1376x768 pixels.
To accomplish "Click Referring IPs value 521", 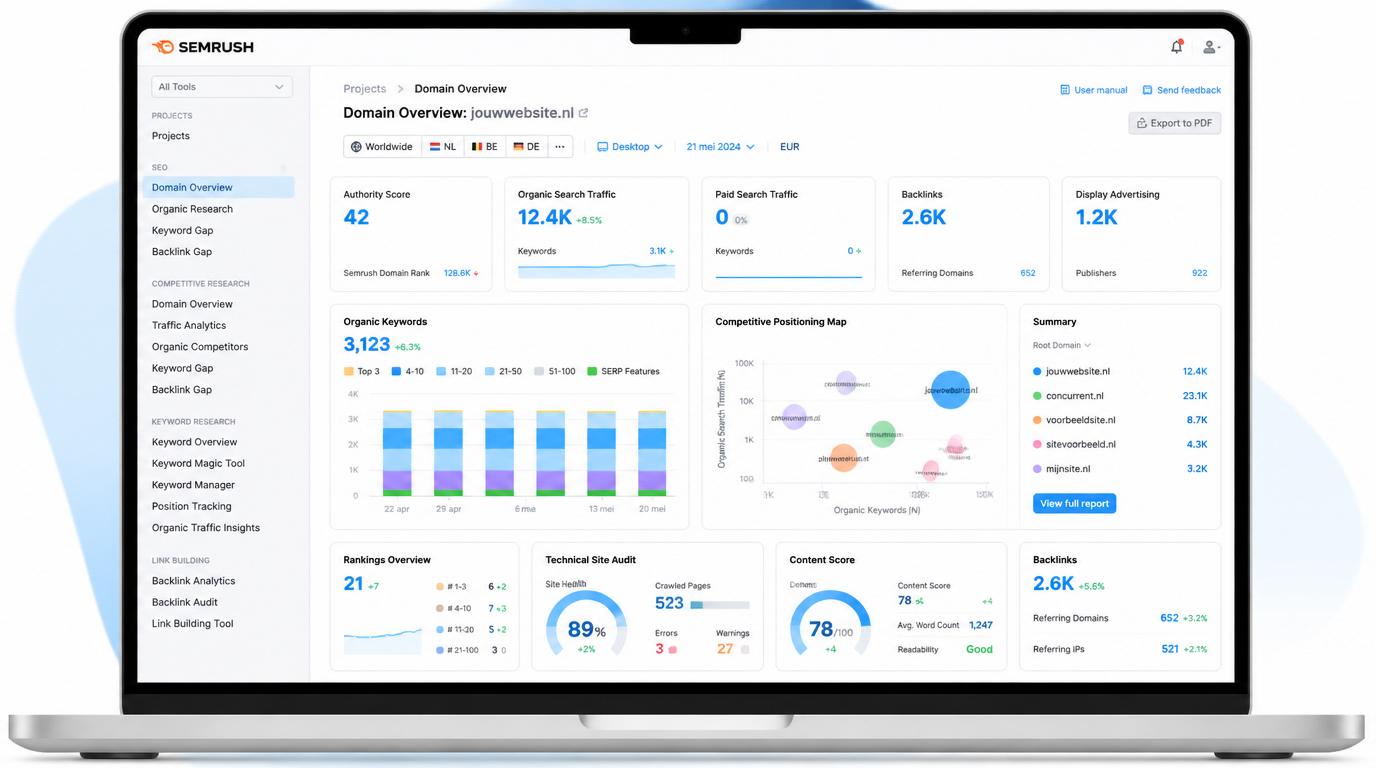I will coord(1169,649).
